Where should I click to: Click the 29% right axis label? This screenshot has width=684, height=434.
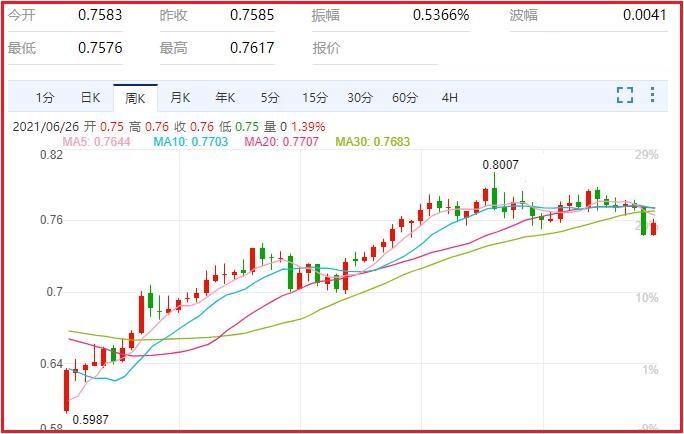646,155
